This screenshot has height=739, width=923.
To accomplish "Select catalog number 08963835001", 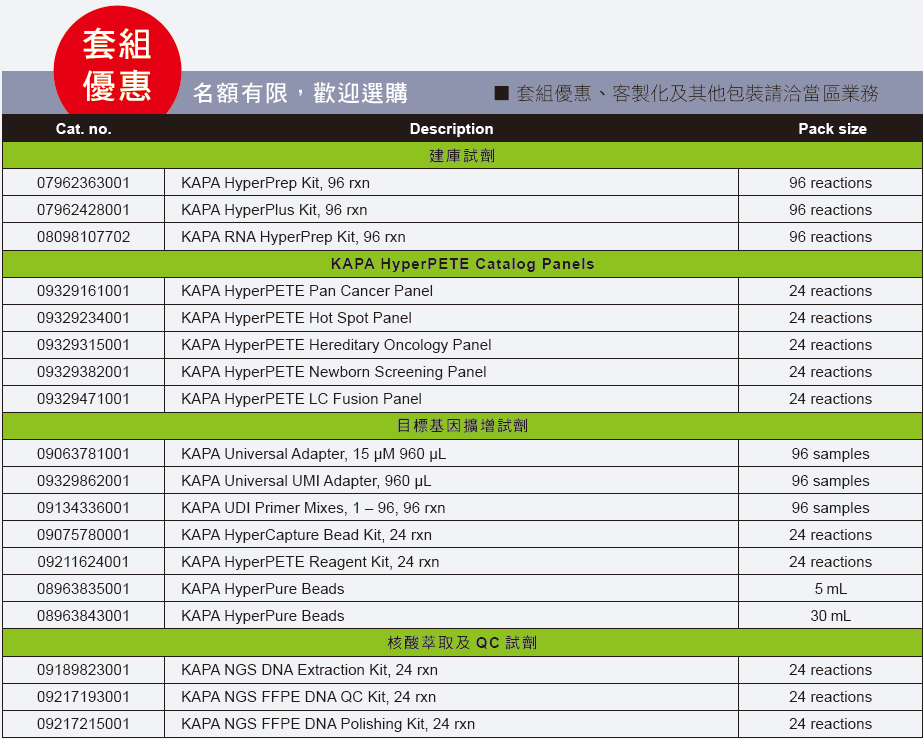I will 83,589.
